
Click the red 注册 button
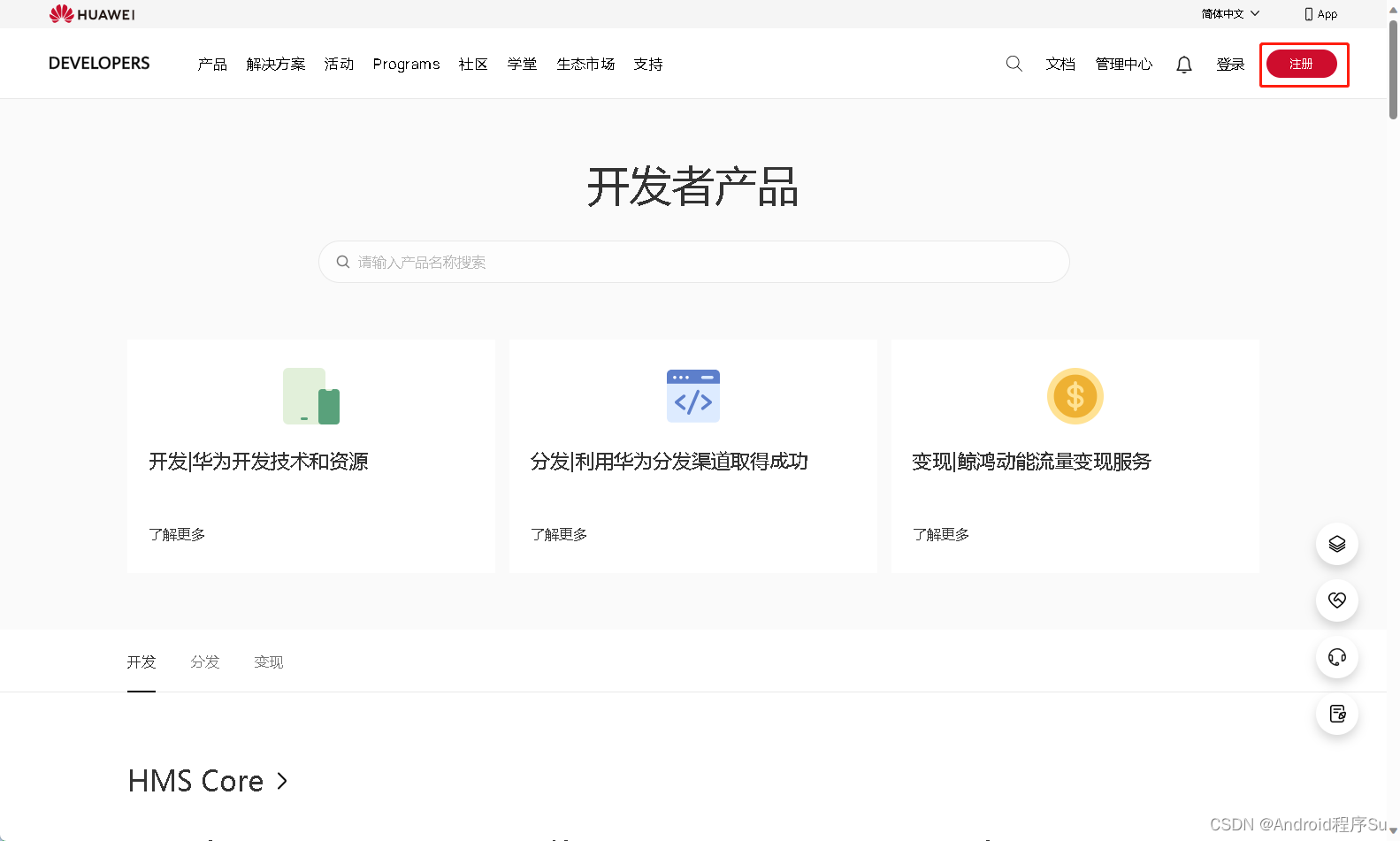(x=1302, y=64)
